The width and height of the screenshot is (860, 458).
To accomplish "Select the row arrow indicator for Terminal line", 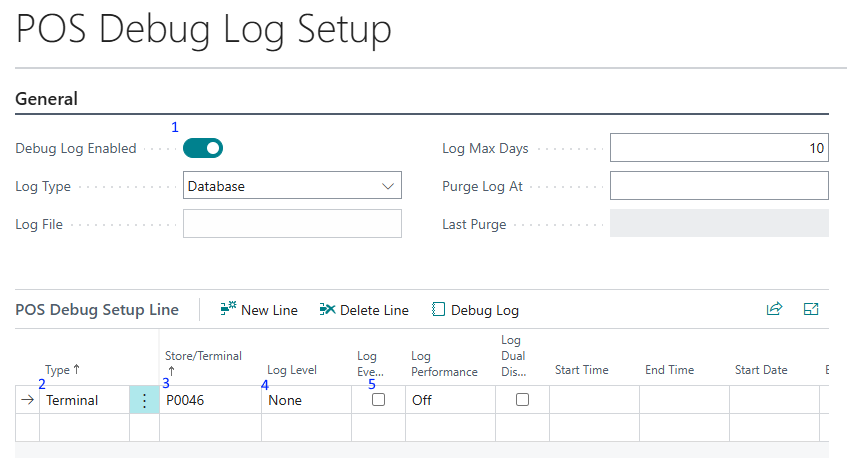I will click(28, 400).
